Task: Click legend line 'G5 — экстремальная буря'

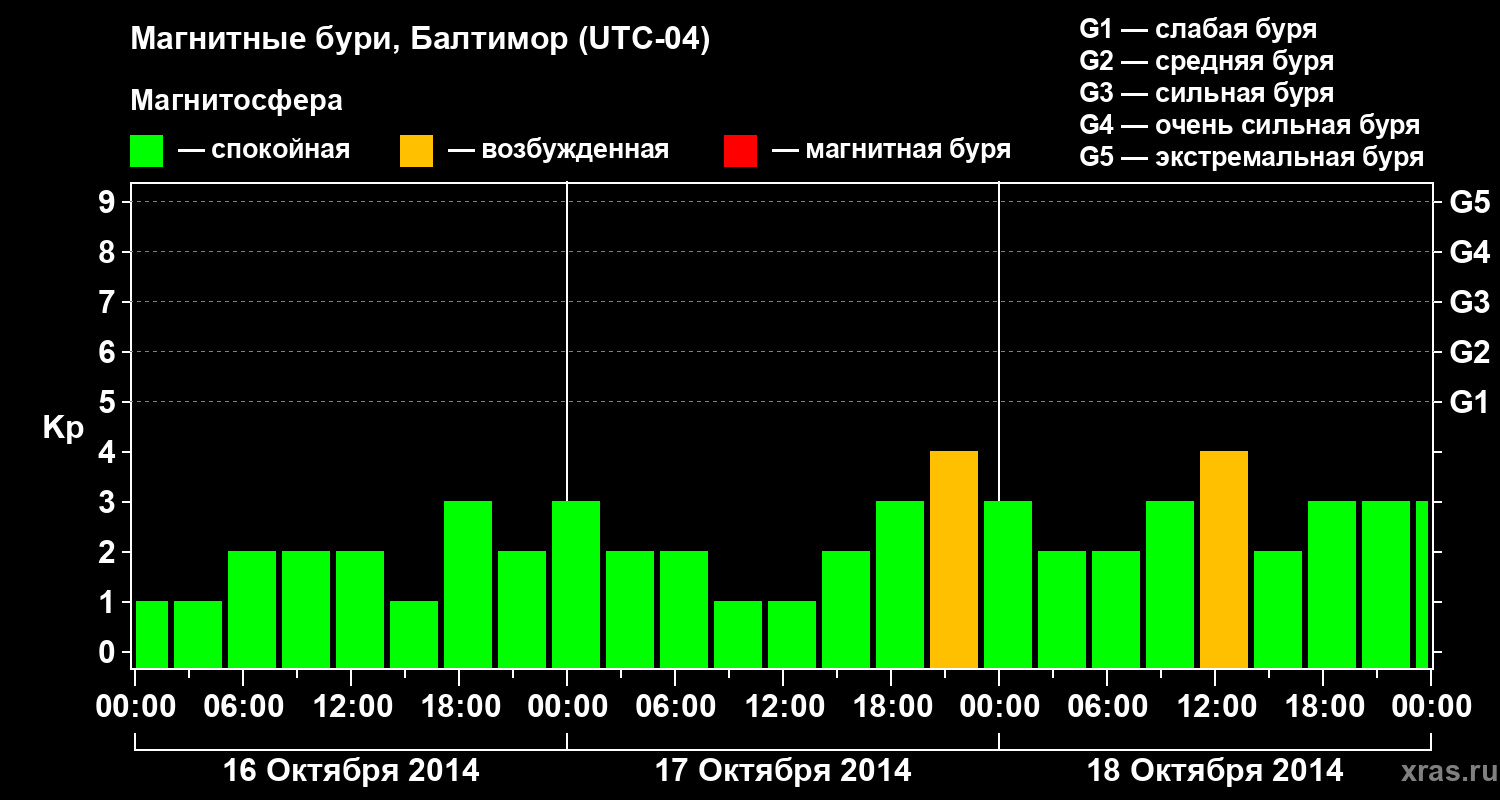Action: [1251, 157]
